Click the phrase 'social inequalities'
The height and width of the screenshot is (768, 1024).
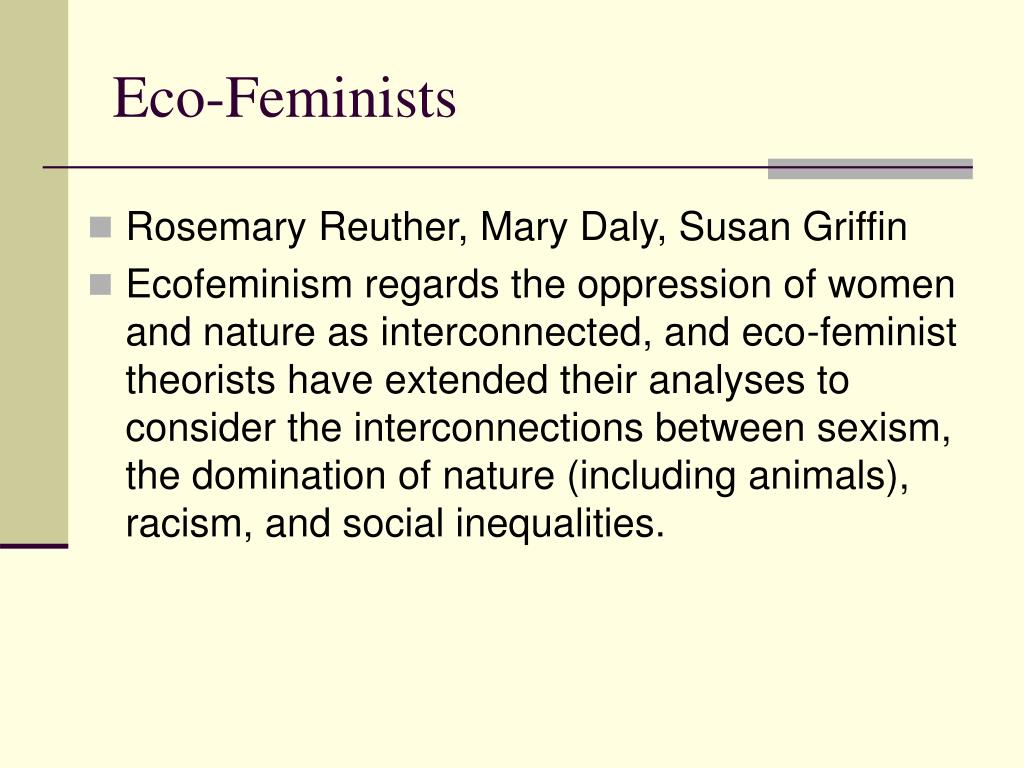(x=504, y=524)
